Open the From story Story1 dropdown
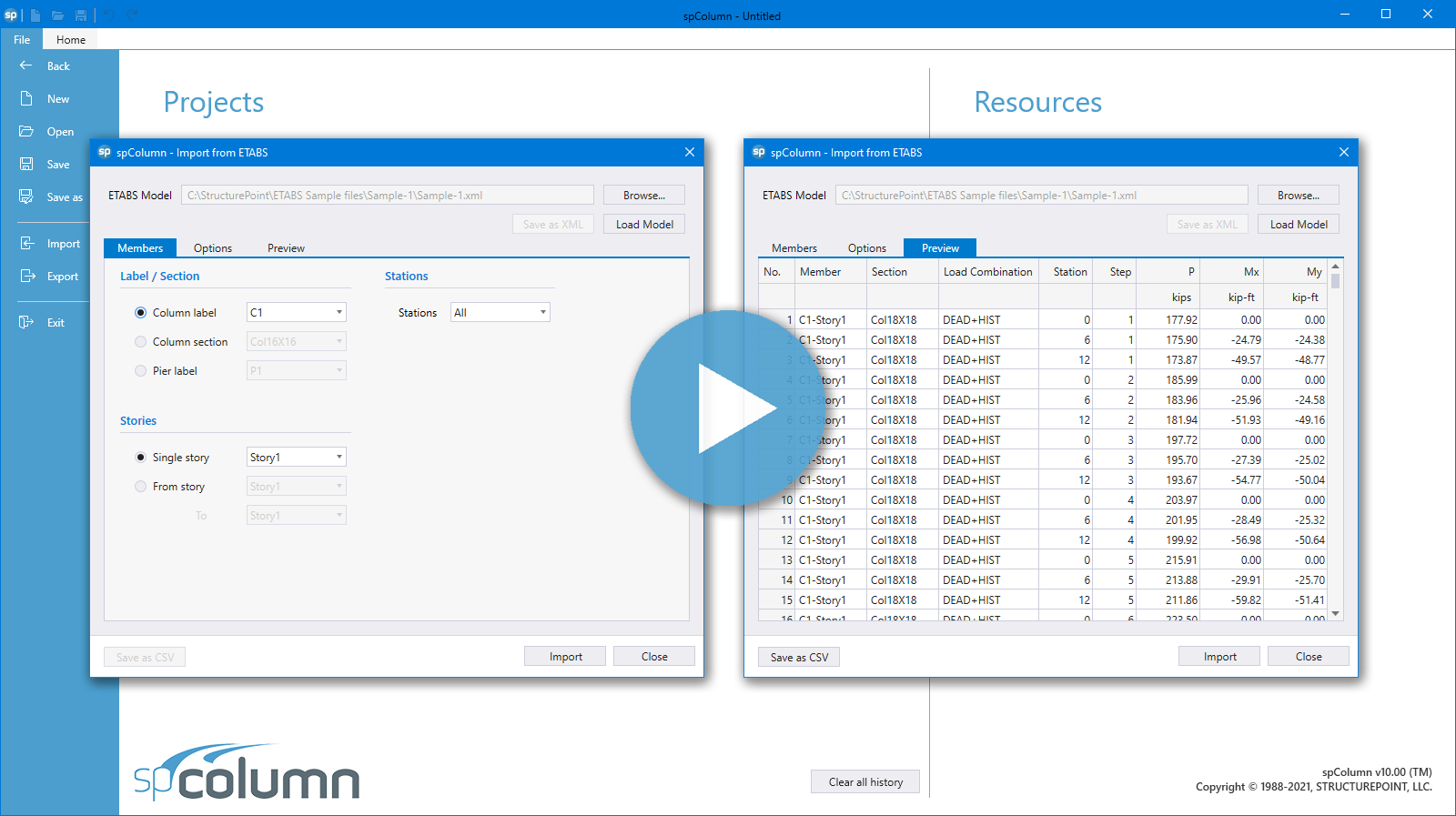Screen dimensions: 1456x816 point(297,486)
